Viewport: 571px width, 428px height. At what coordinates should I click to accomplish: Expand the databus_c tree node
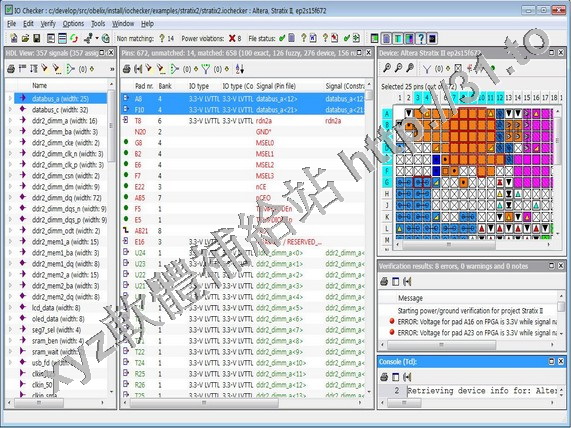tap(10, 109)
